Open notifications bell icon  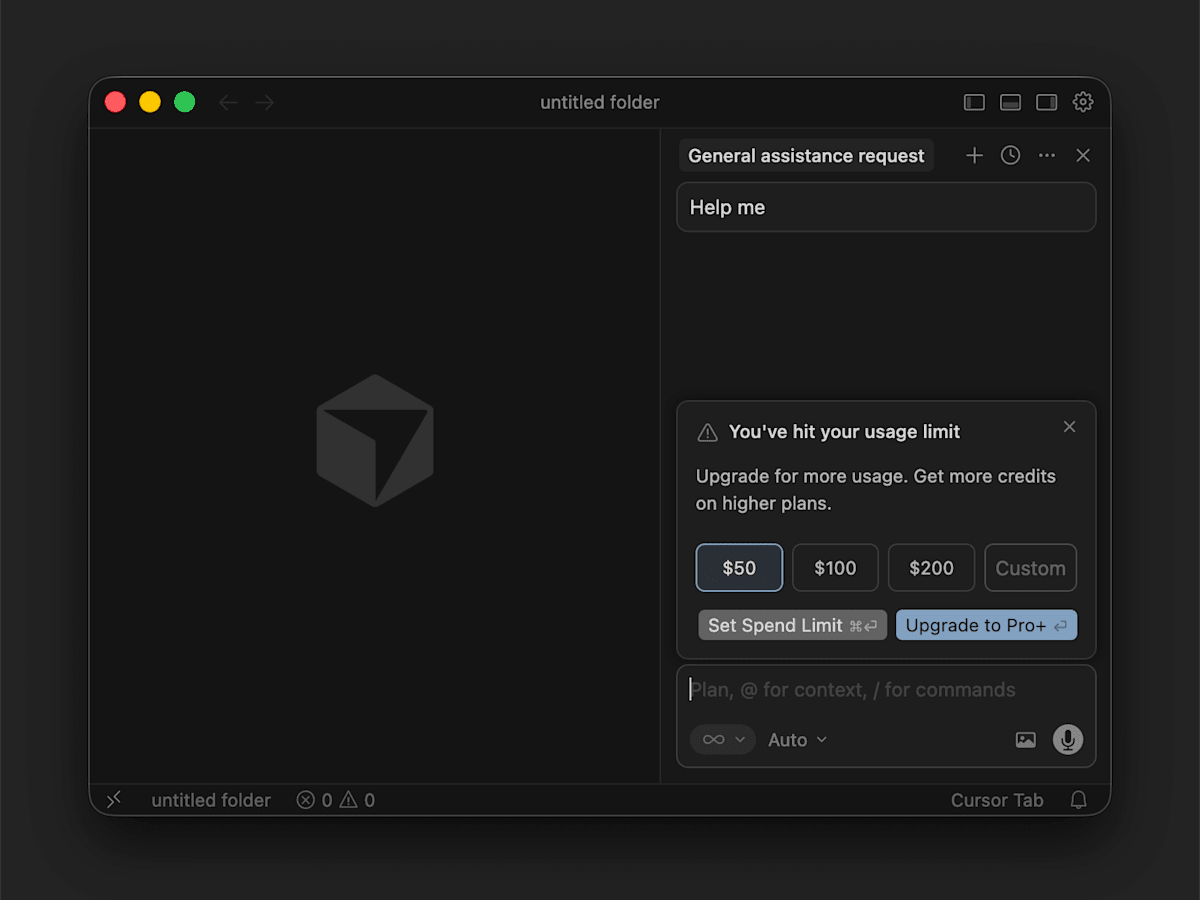tap(1079, 800)
